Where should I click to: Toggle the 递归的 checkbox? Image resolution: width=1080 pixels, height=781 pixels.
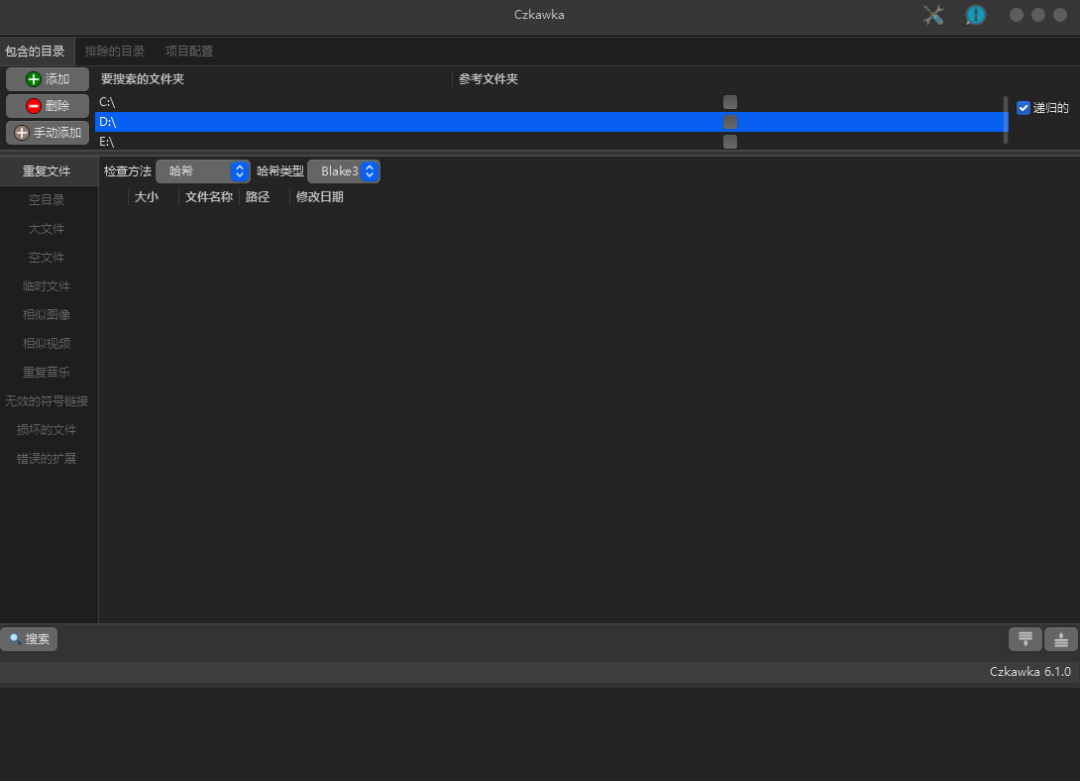1023,108
